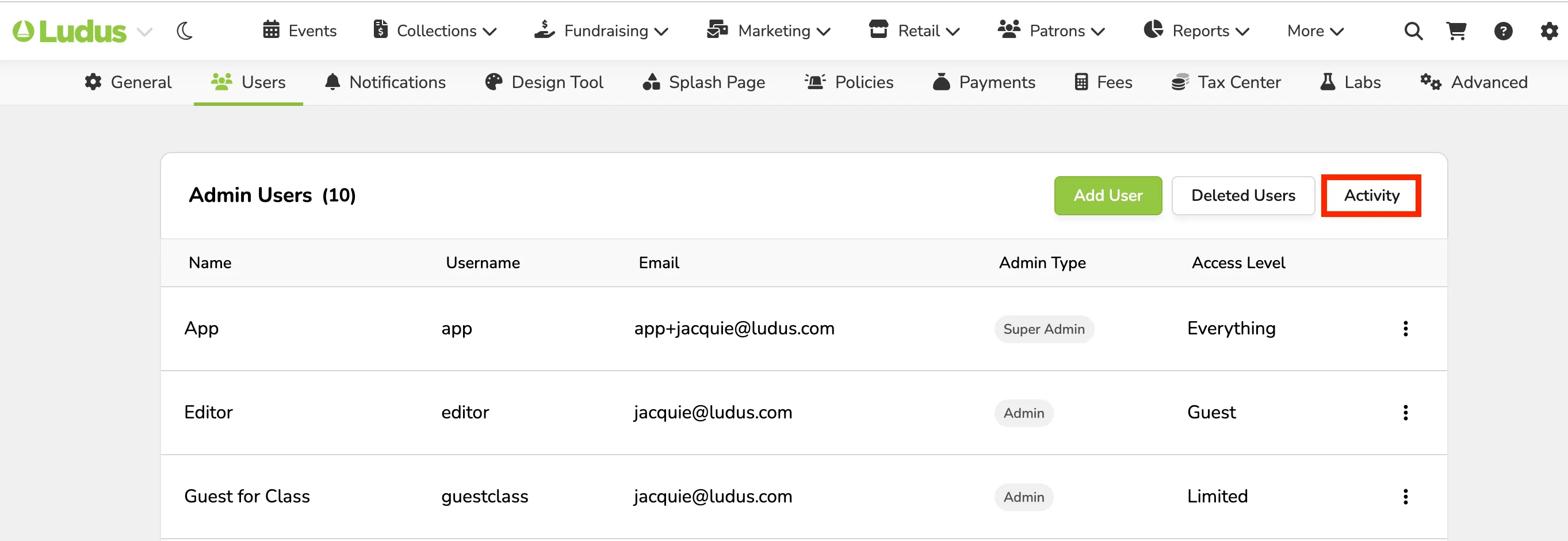Select the Users settings tab
The width and height of the screenshot is (1568, 541).
click(248, 82)
